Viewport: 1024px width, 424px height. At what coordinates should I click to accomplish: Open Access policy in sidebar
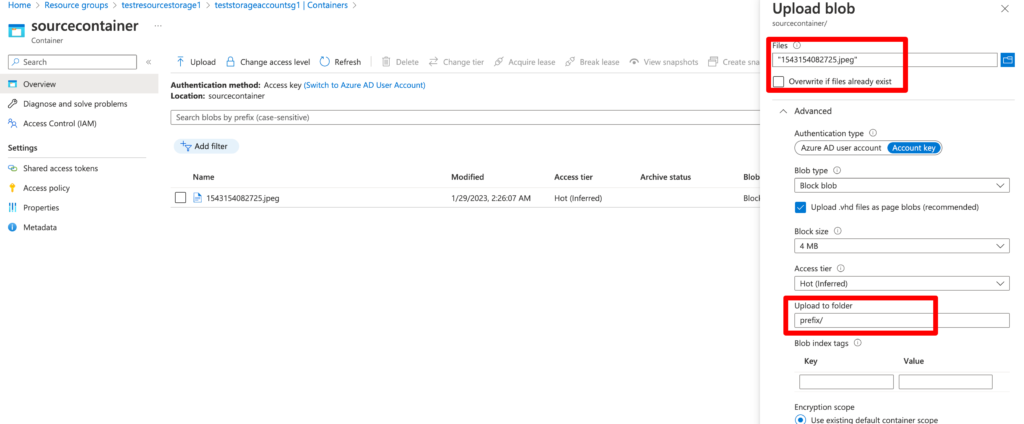tap(46, 188)
